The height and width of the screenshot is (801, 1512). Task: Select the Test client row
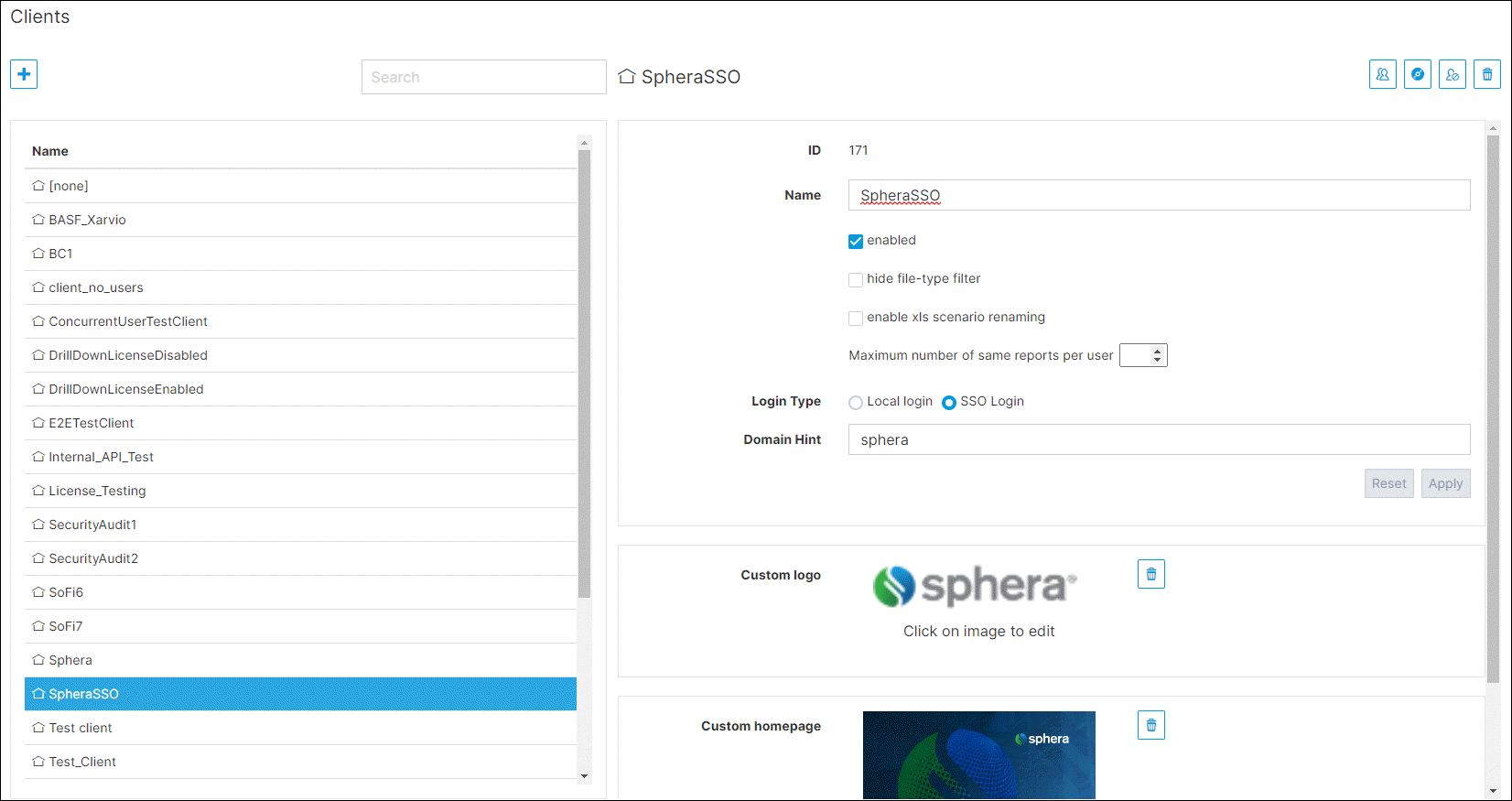[x=300, y=728]
